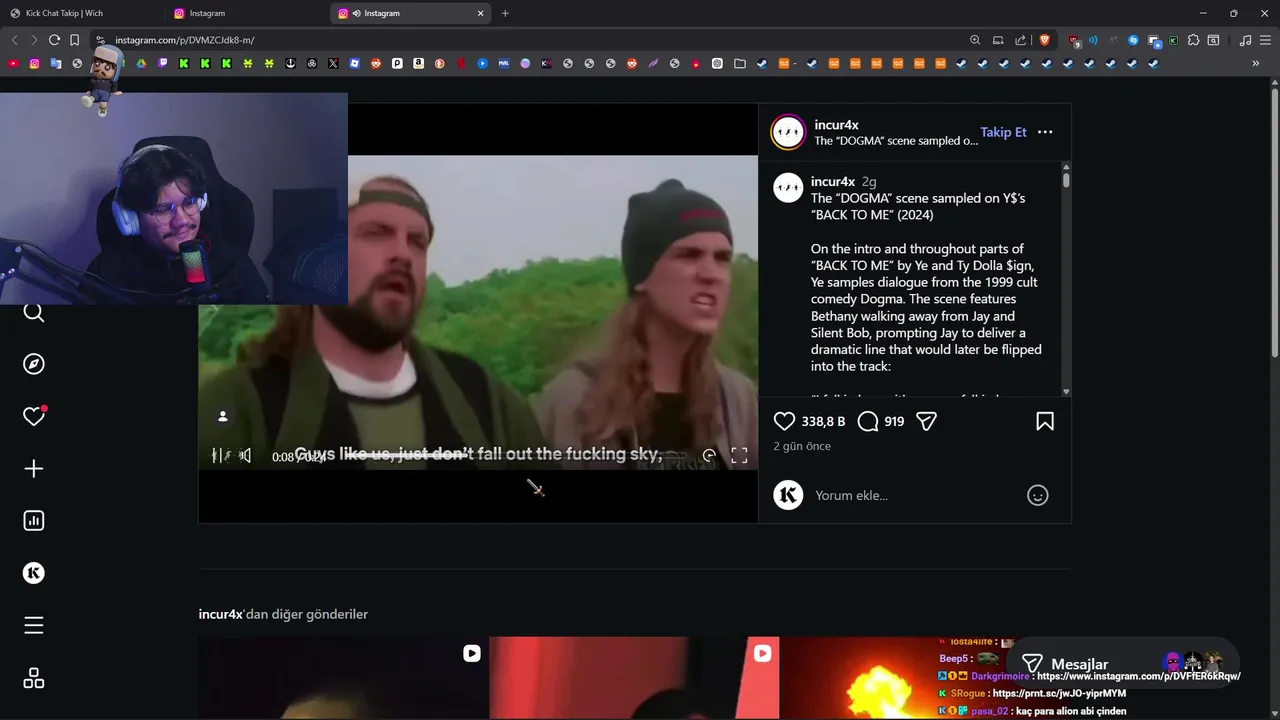
Task: Open the Explore compass in the sidebar
Action: (x=34, y=364)
